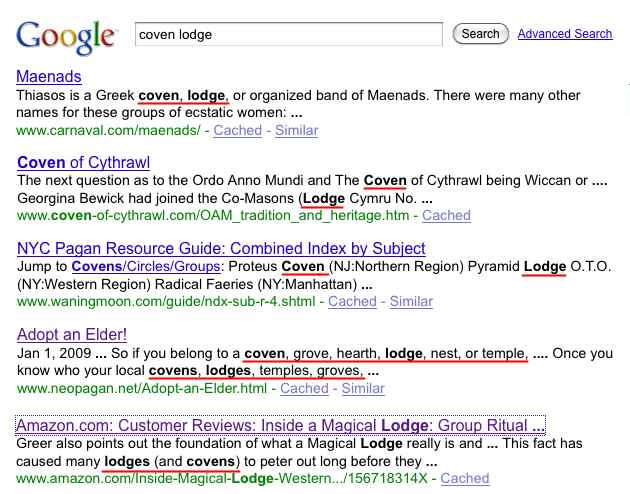Image resolution: width=630 pixels, height=494 pixels.
Task: View the Cached copy of the Maenads result
Action: pyautogui.click(x=237, y=130)
